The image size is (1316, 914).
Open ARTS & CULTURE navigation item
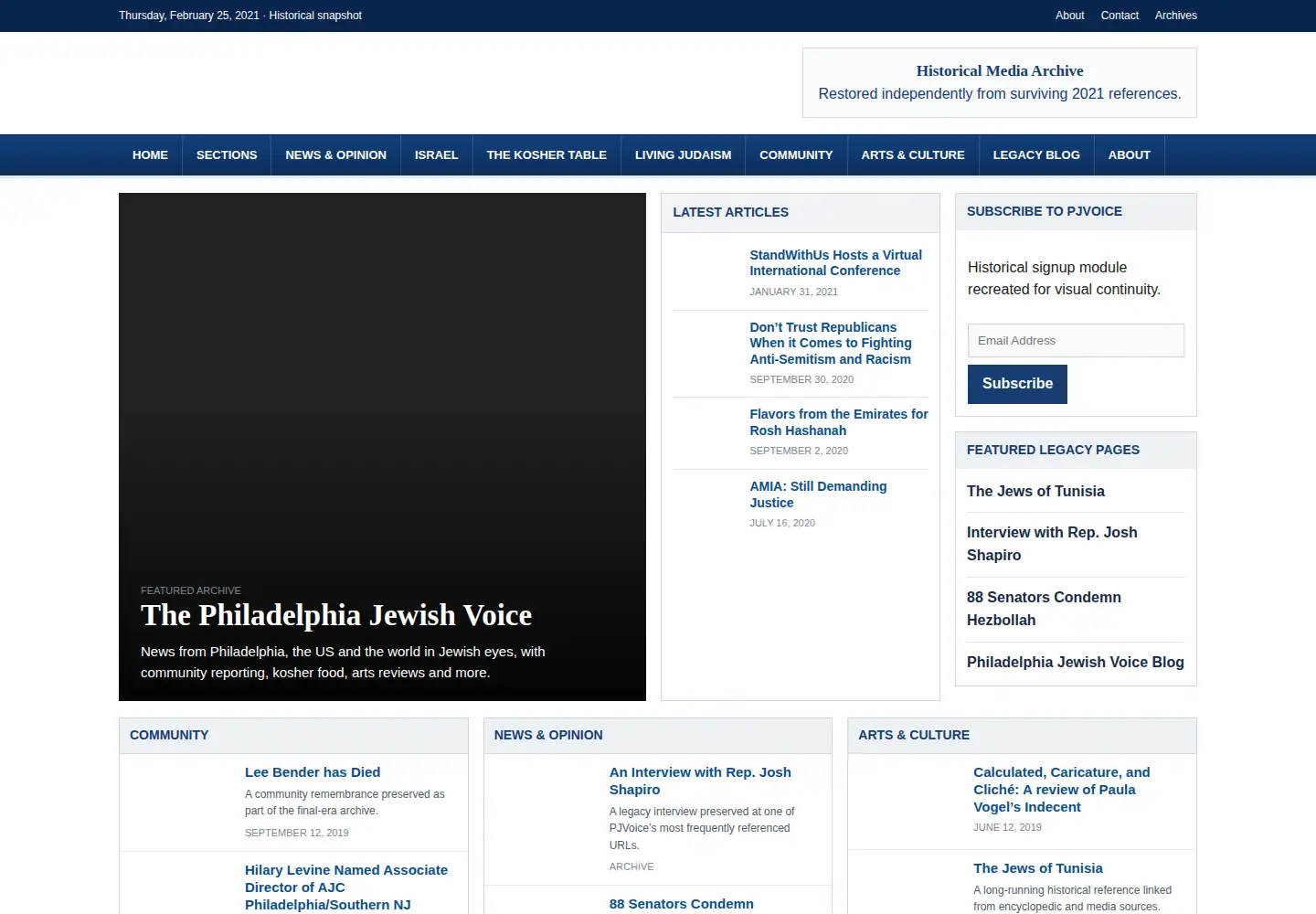pyautogui.click(x=913, y=155)
